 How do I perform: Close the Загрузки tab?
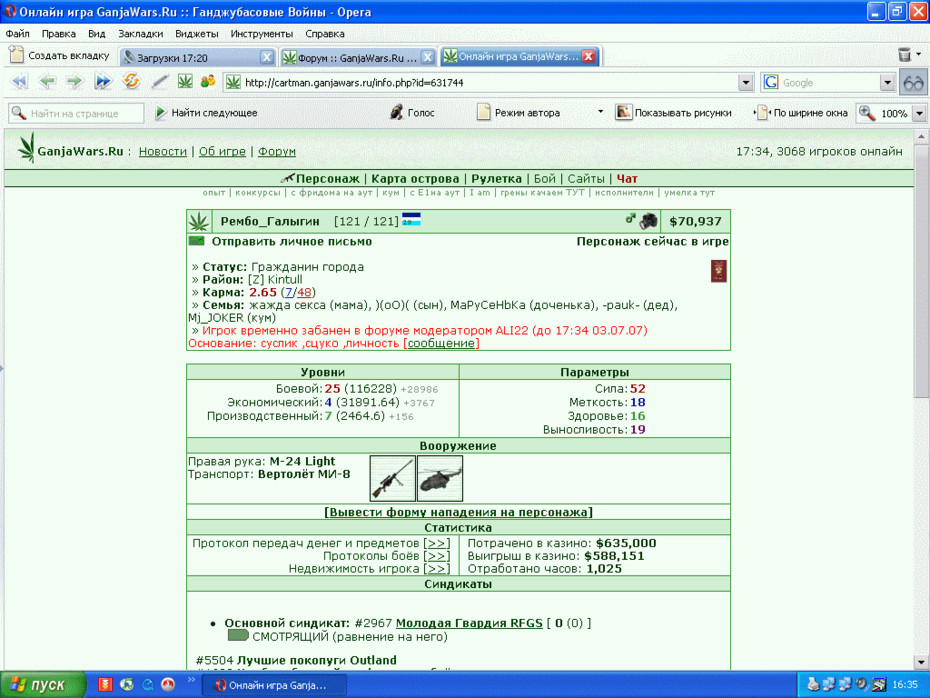pyautogui.click(x=266, y=58)
